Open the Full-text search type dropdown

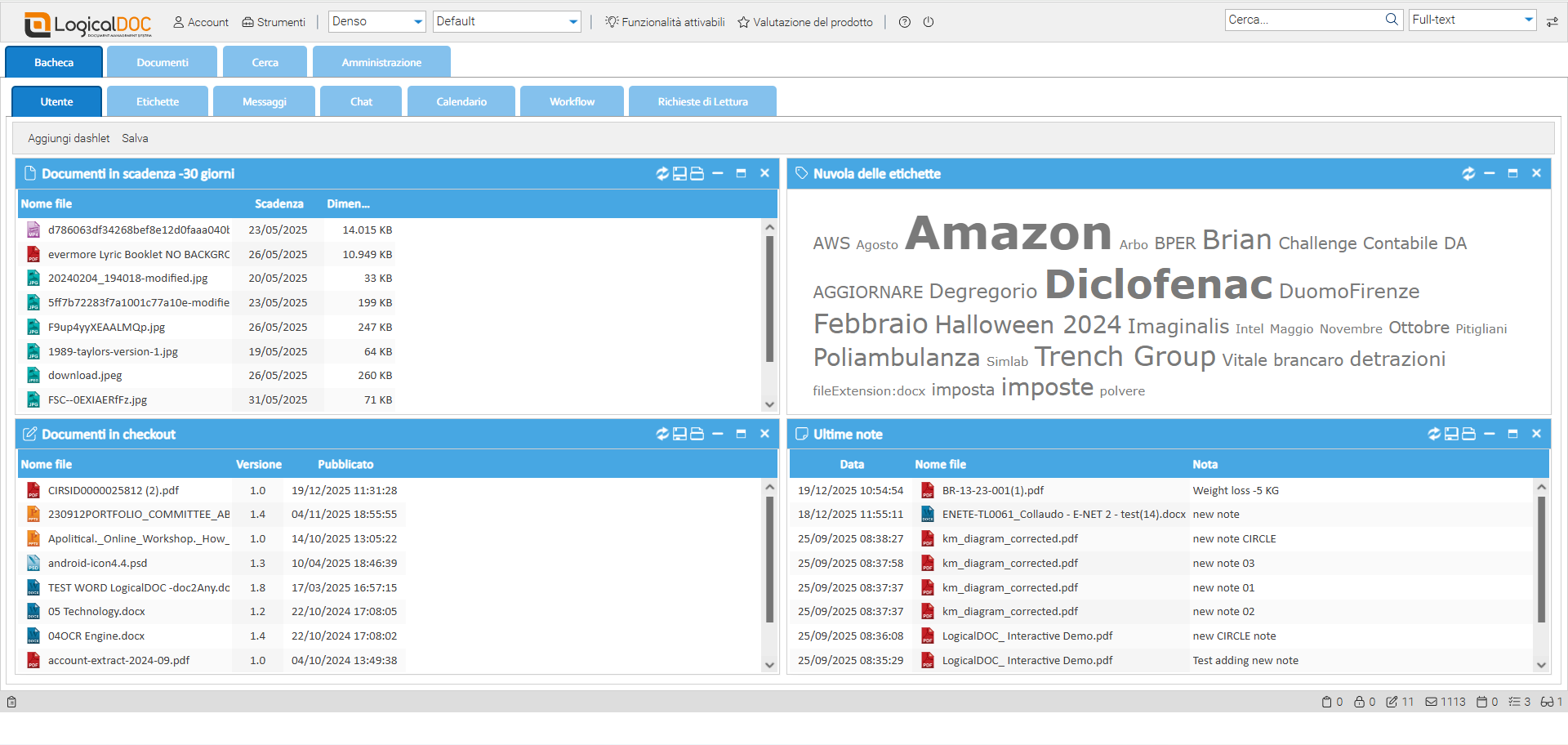(x=1472, y=20)
